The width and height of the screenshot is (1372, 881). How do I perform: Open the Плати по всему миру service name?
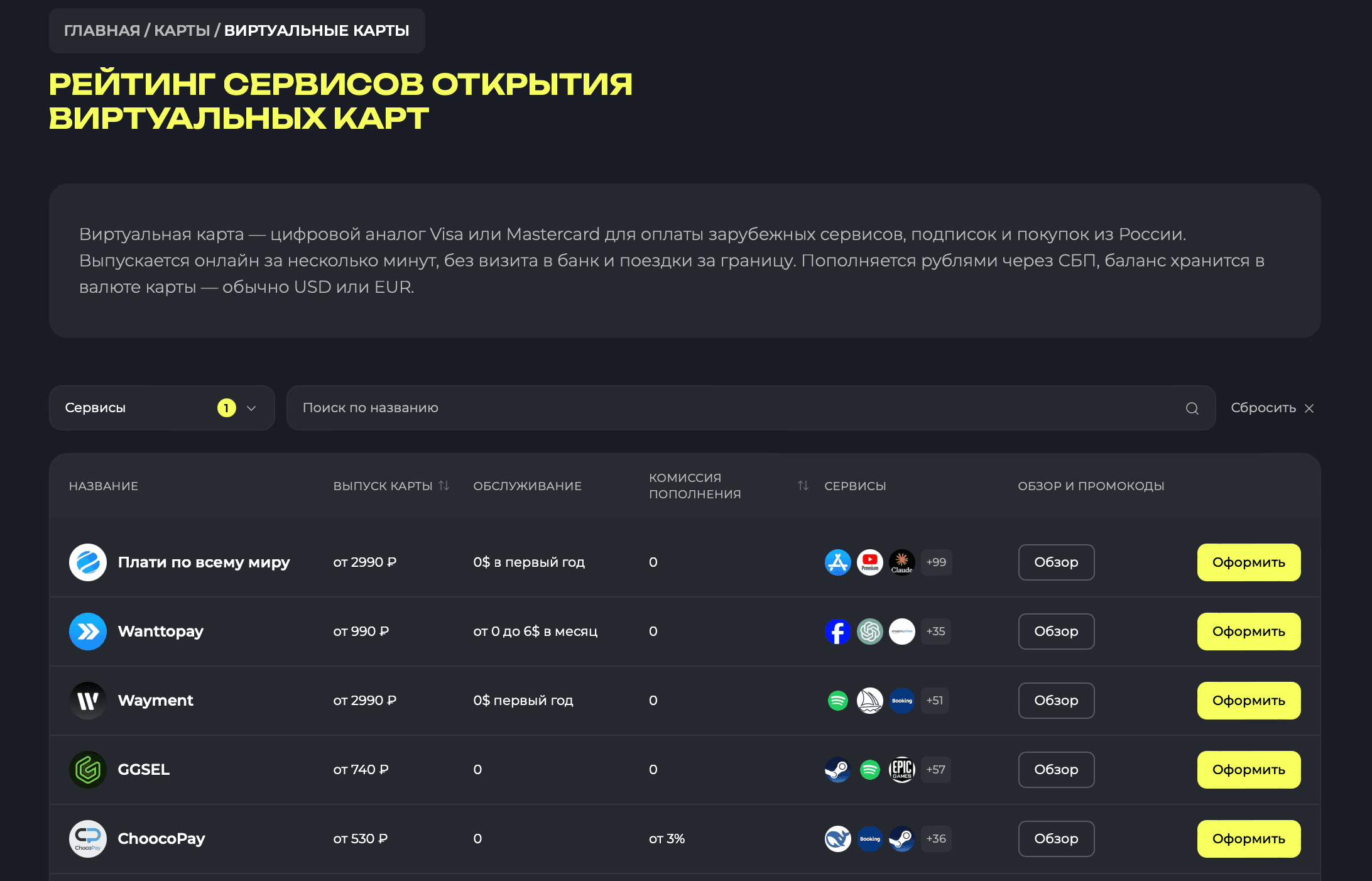click(204, 562)
